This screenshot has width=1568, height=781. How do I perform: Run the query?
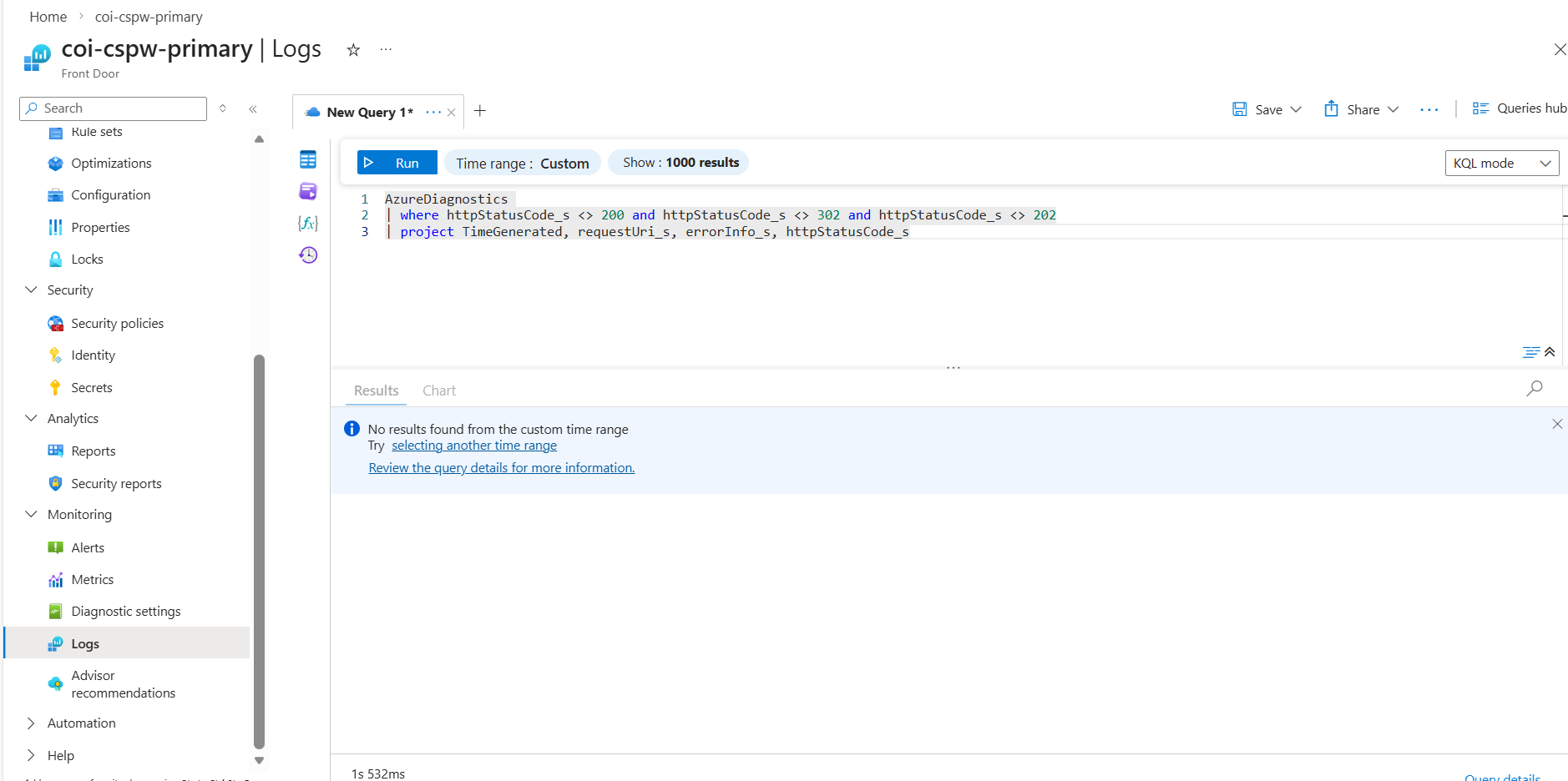click(x=397, y=163)
